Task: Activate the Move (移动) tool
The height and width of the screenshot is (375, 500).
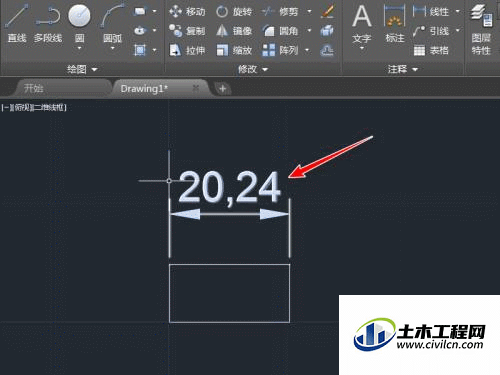Action: tap(187, 12)
